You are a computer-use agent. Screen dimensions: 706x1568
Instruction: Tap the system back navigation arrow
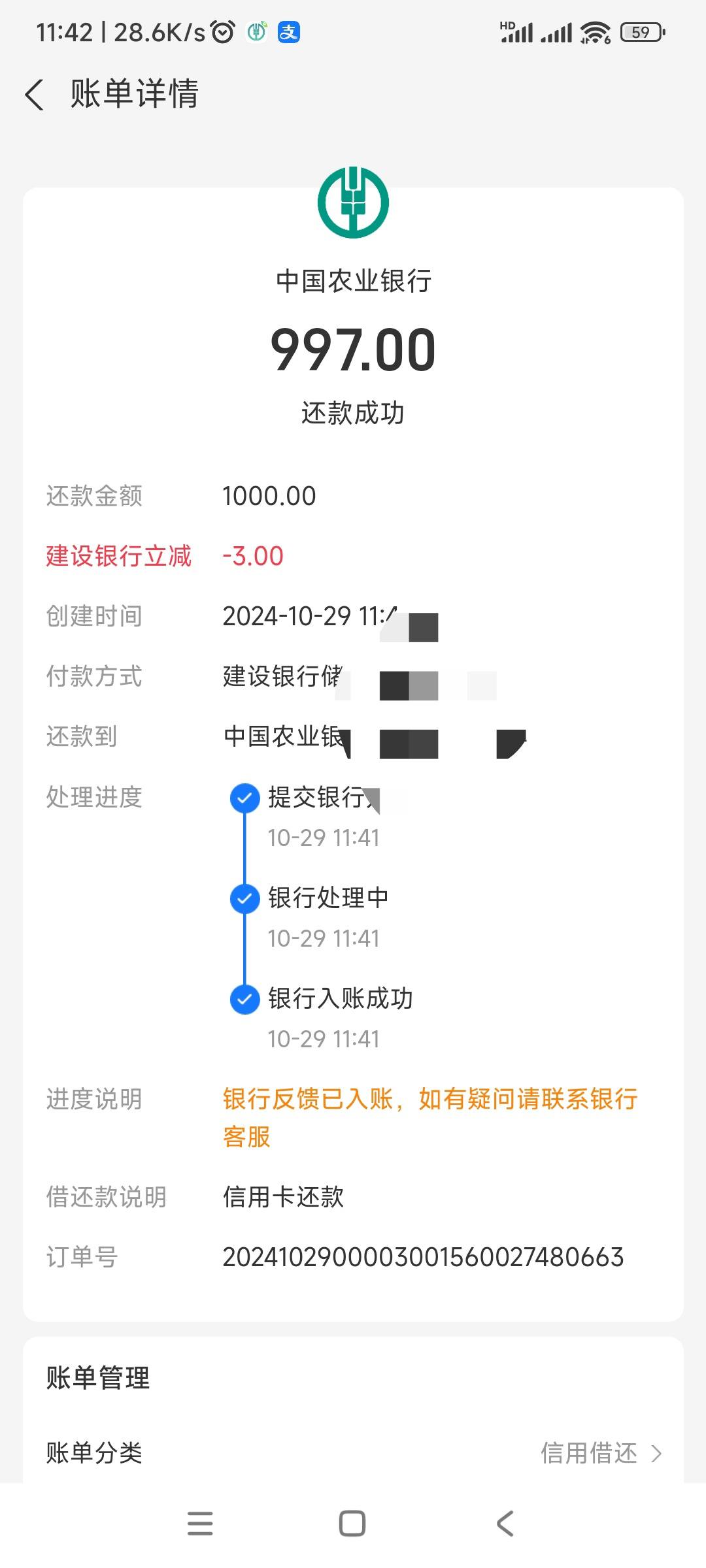505,1523
